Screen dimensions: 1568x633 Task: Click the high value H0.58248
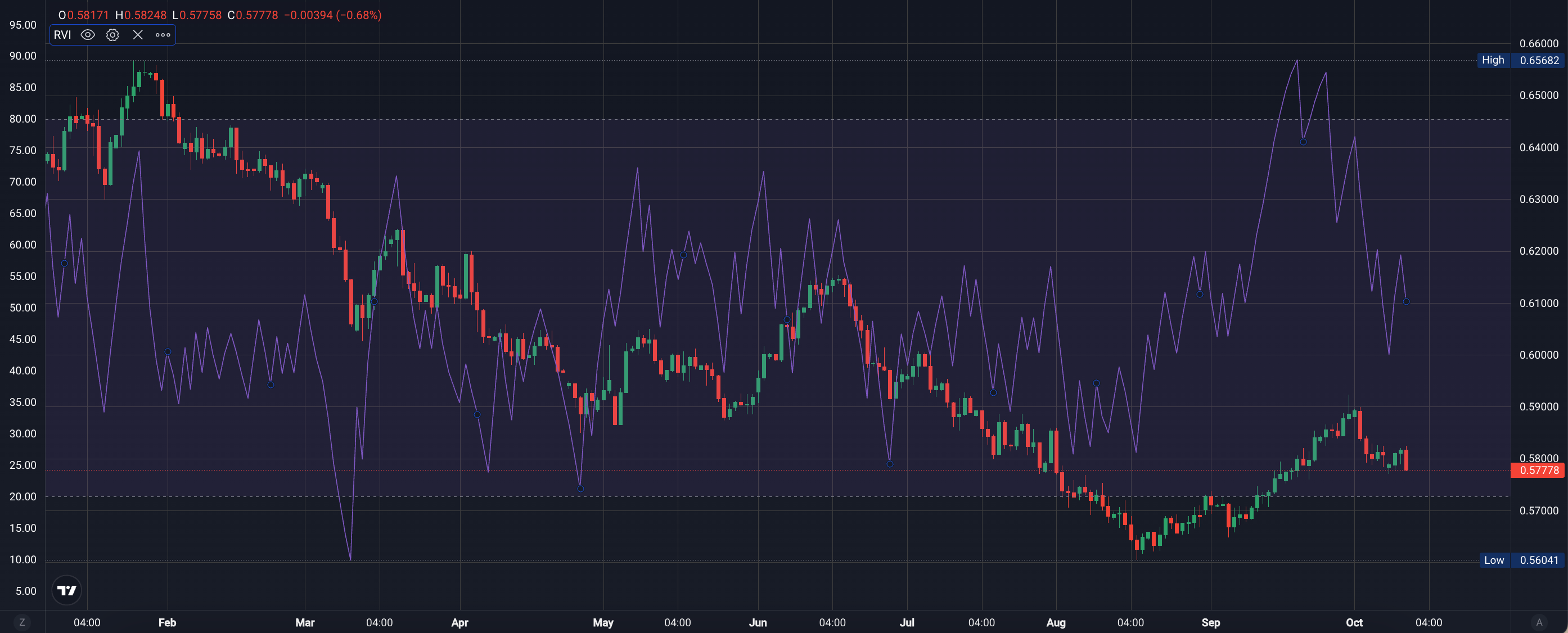click(x=141, y=15)
